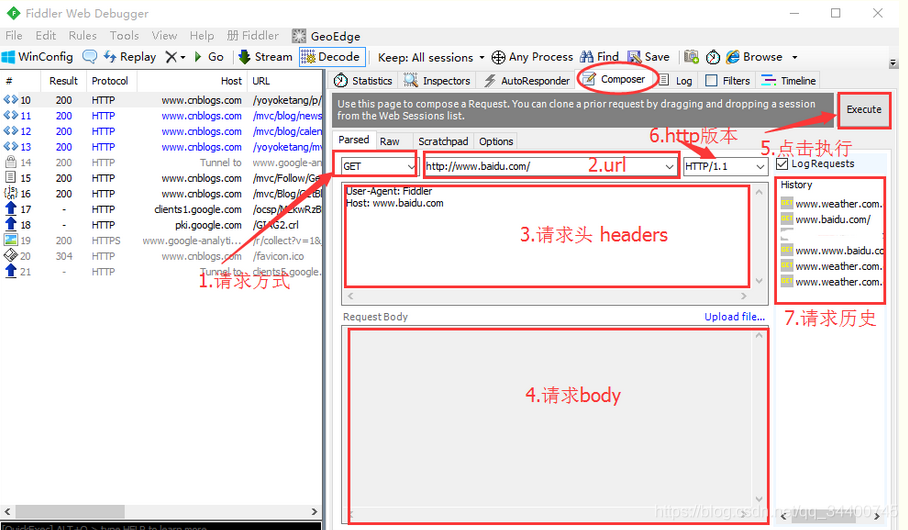Sort sessions by URL column header
908x530 pixels.
pyautogui.click(x=284, y=81)
